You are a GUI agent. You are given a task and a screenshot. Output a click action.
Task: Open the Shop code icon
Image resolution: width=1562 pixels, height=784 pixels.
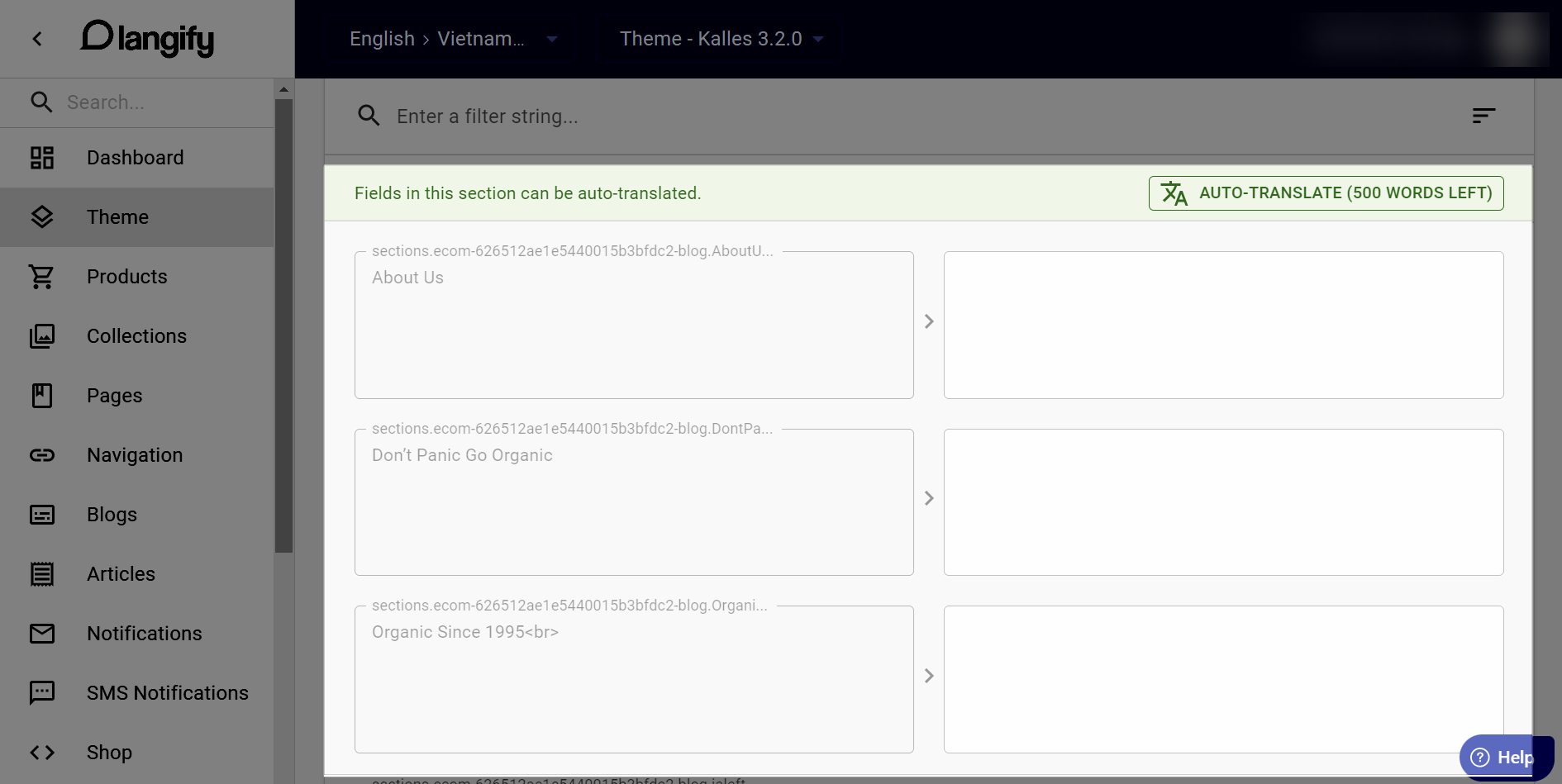(42, 753)
